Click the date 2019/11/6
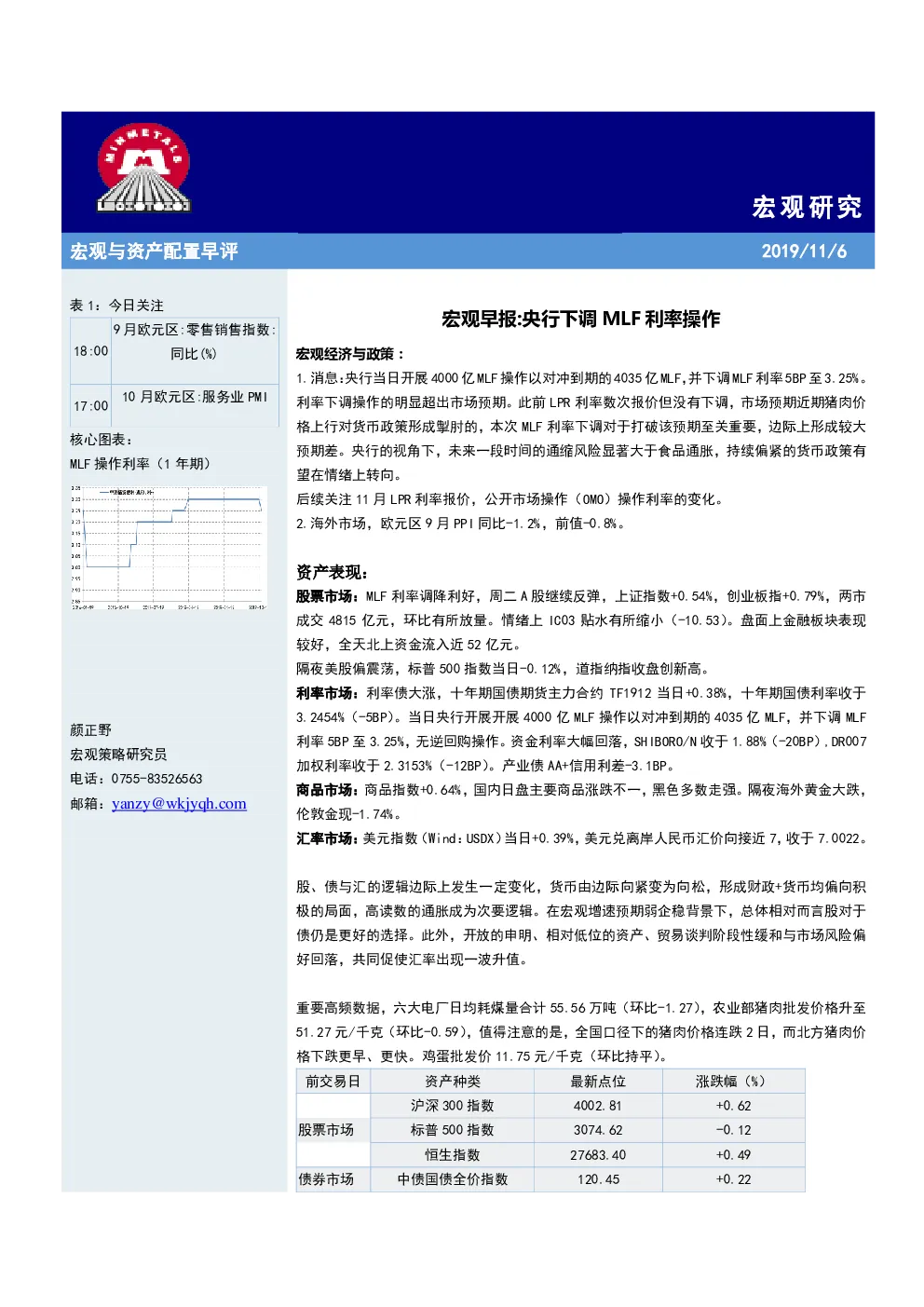 pos(804,251)
